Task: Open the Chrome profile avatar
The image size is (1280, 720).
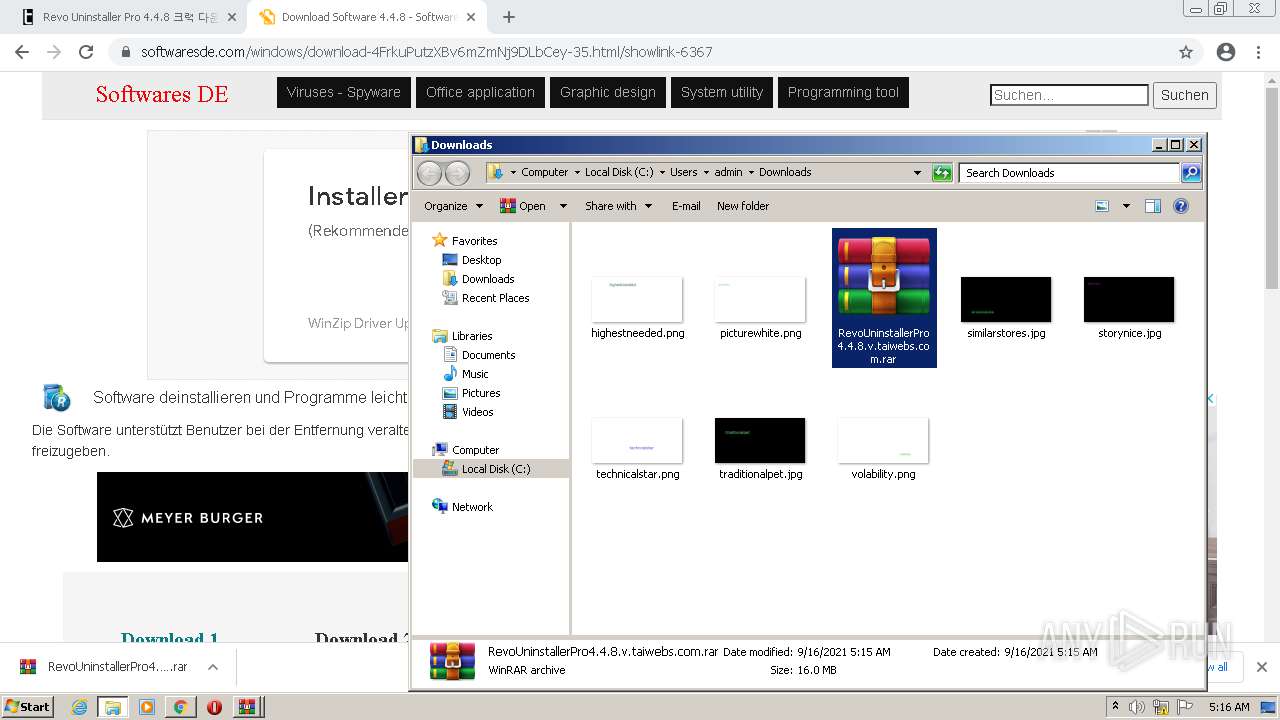Action: (x=1226, y=52)
